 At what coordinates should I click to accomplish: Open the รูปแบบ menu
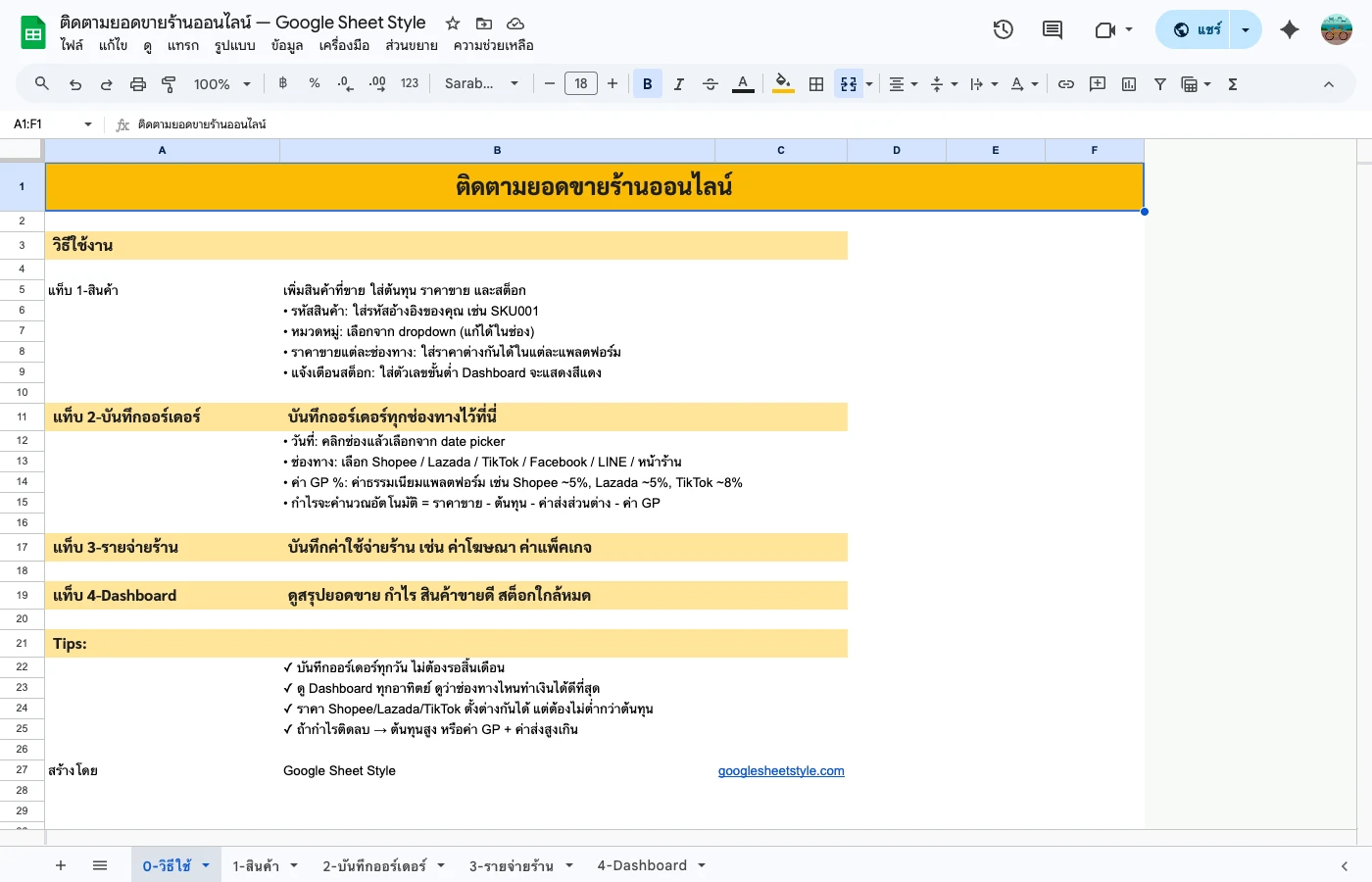234,45
